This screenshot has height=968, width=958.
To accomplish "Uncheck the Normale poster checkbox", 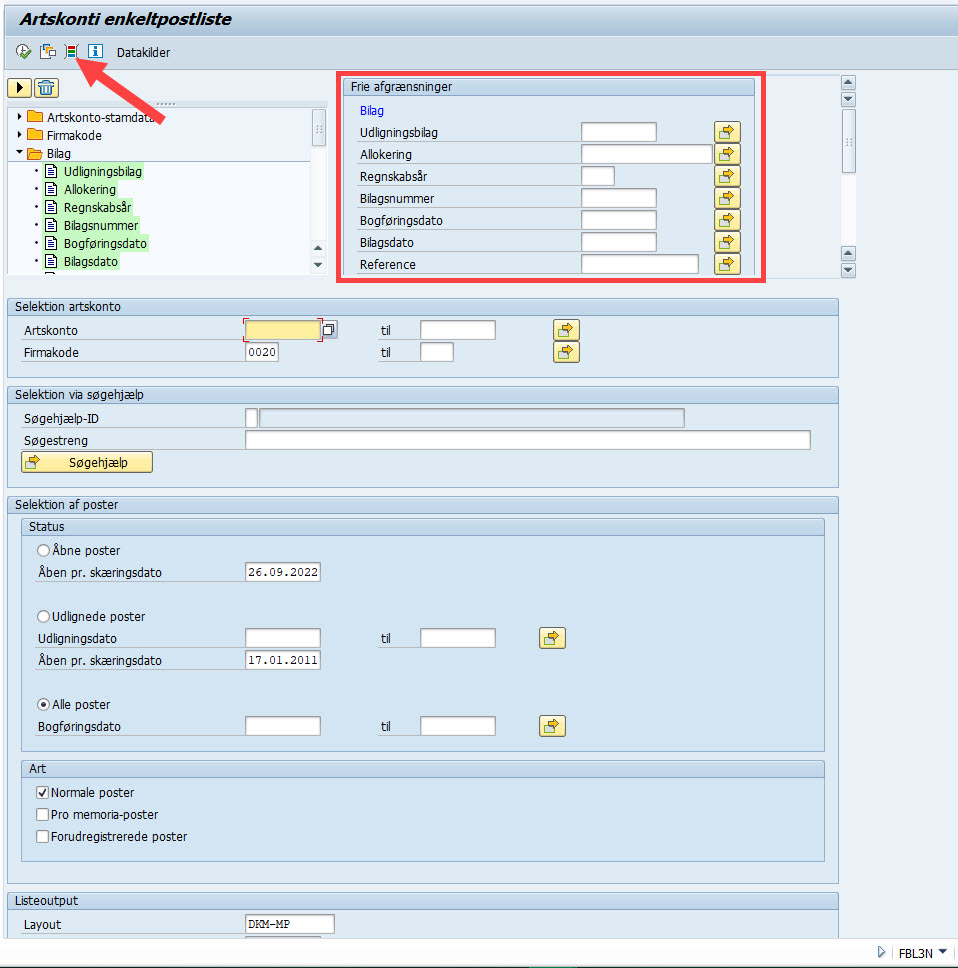I will 43,792.
